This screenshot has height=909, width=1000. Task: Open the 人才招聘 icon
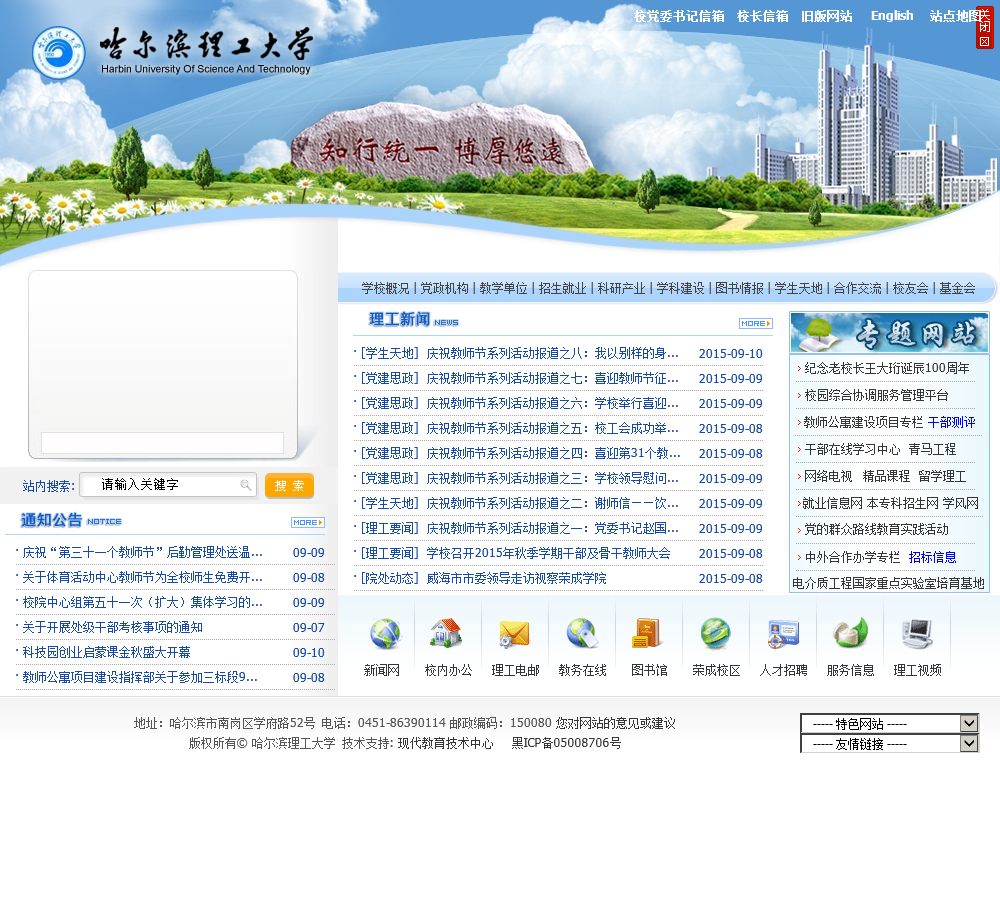[x=783, y=633]
